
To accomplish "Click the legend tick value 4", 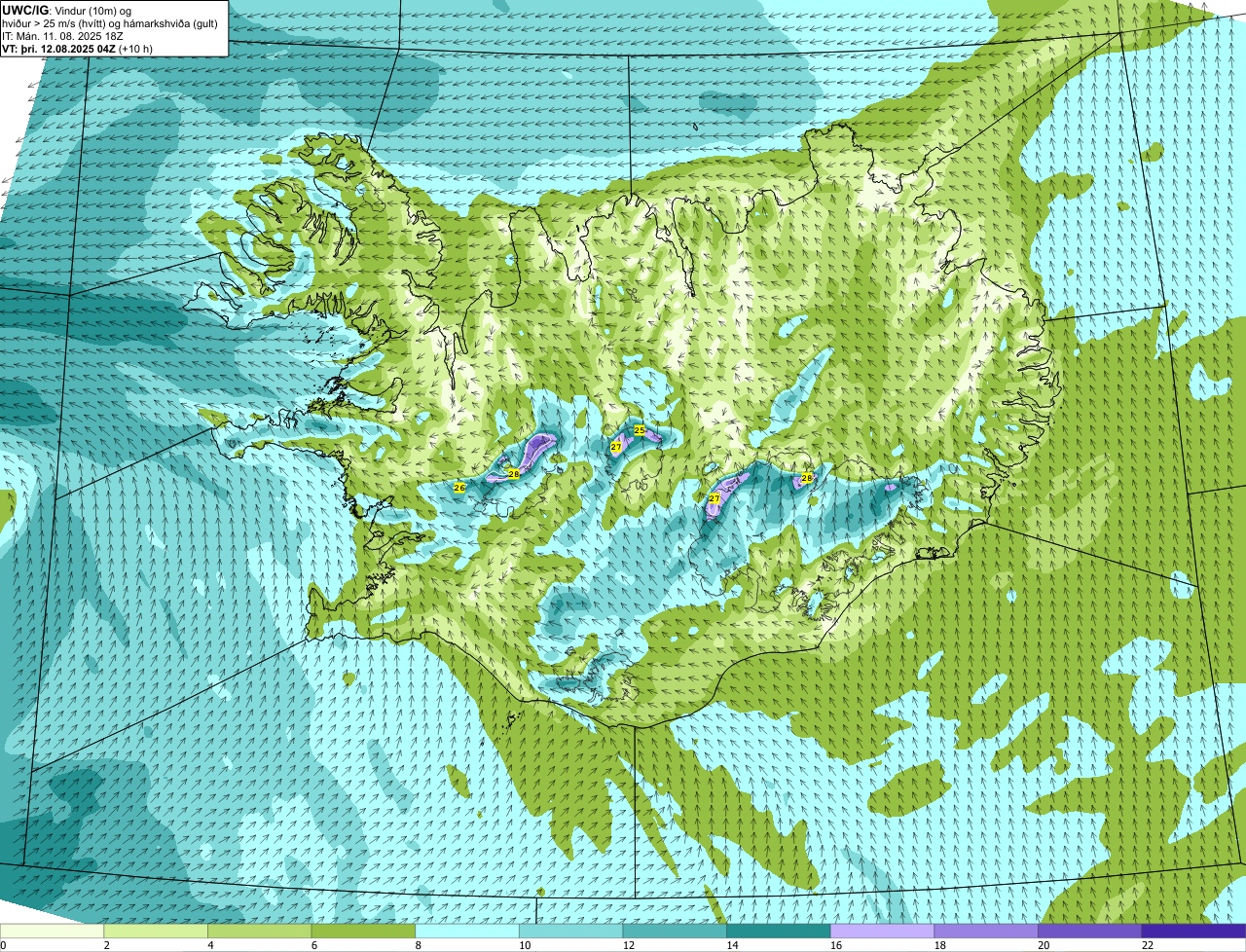I will click(210, 945).
